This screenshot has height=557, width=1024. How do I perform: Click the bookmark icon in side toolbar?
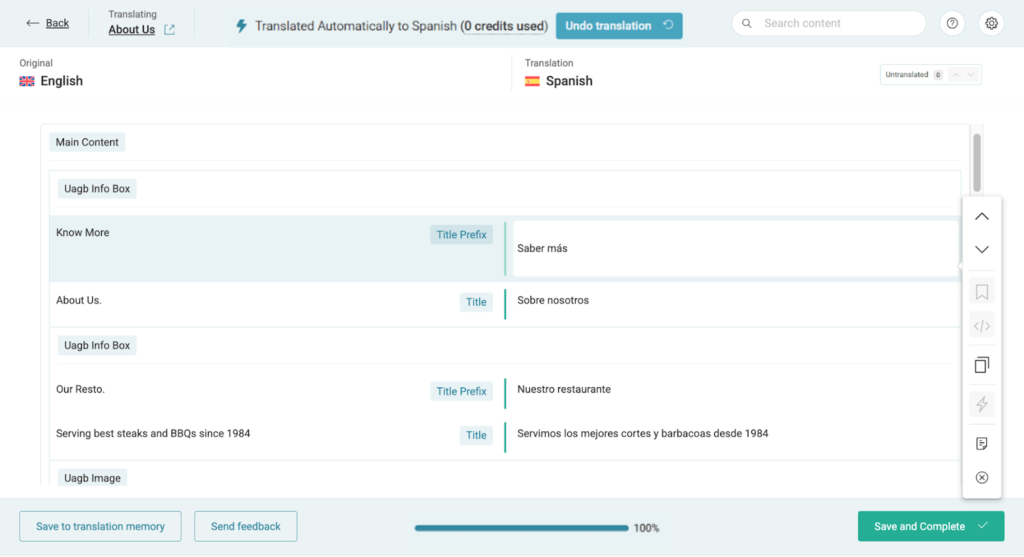pos(981,292)
